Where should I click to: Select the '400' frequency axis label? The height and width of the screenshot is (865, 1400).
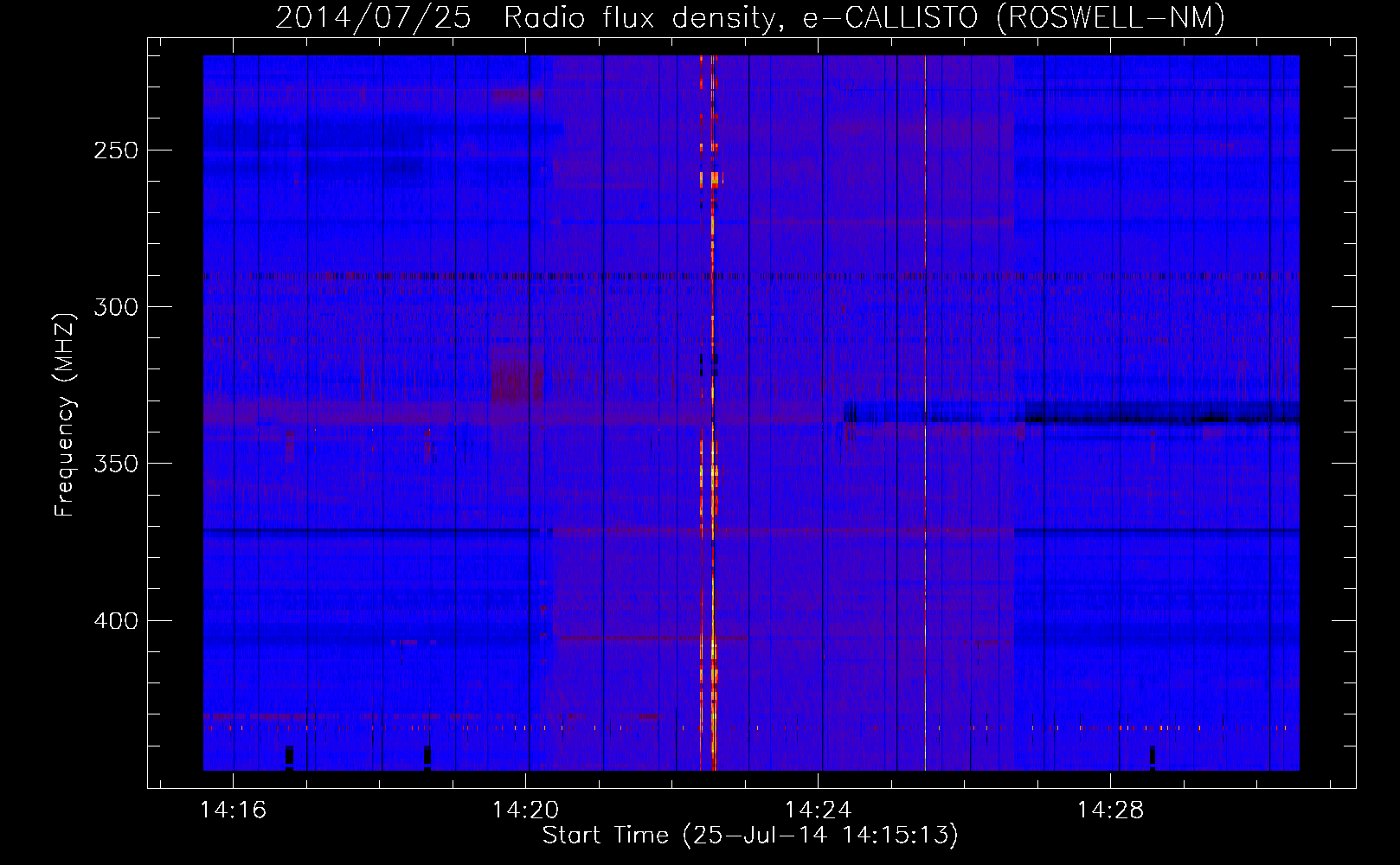click(116, 621)
